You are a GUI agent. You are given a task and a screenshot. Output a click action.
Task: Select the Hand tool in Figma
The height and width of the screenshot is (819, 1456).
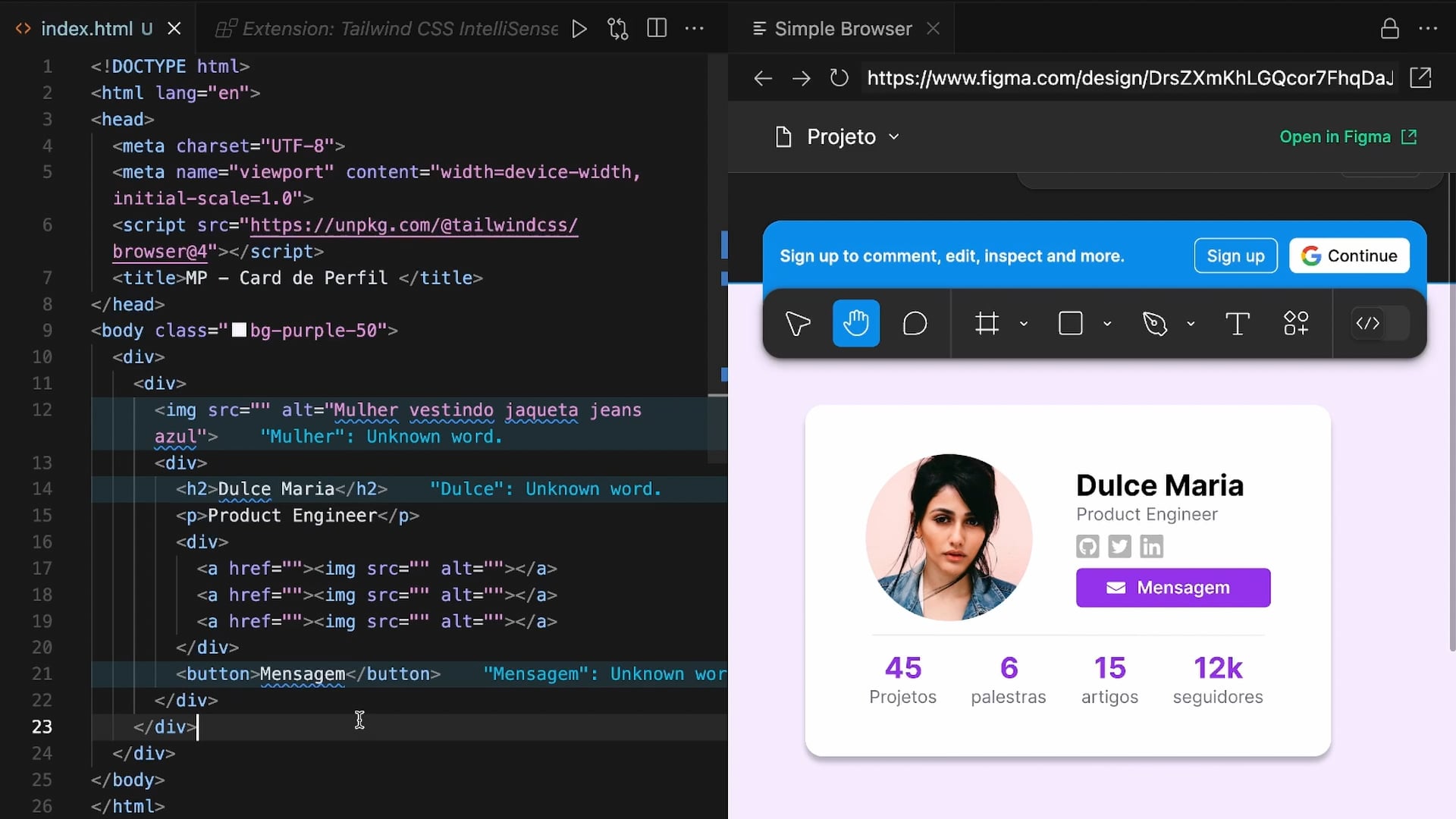[856, 324]
